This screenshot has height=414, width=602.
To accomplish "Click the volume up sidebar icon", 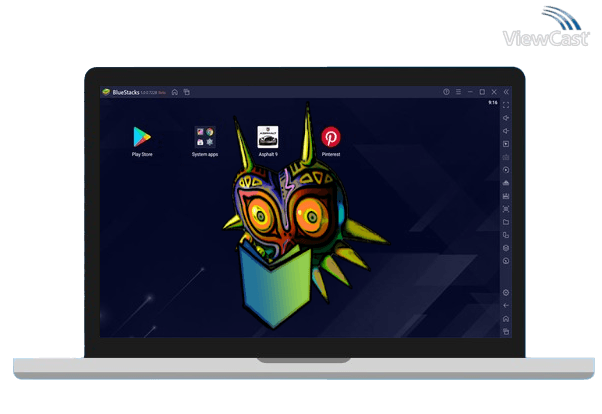I will click(x=506, y=118).
